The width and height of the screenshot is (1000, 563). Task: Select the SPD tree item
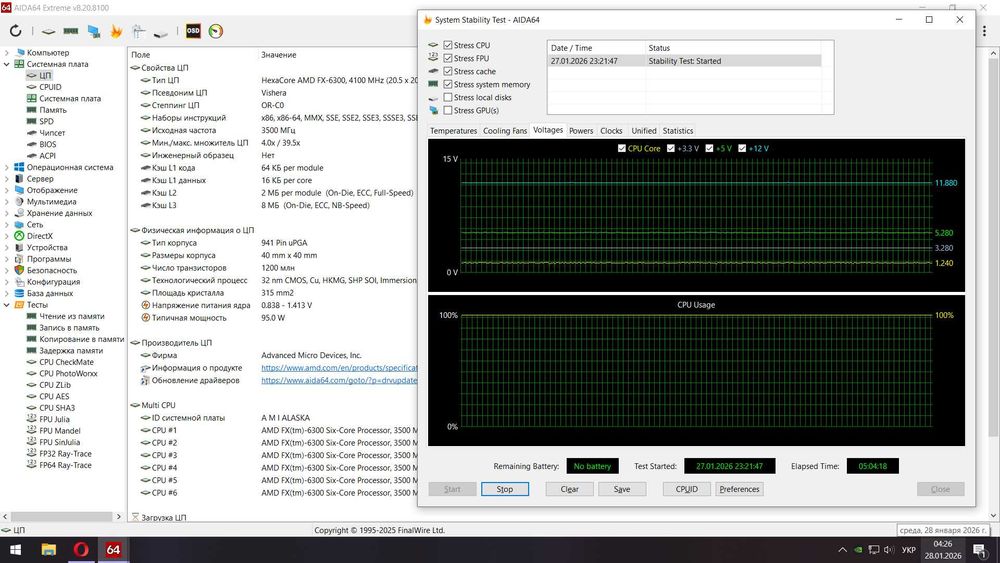click(47, 121)
